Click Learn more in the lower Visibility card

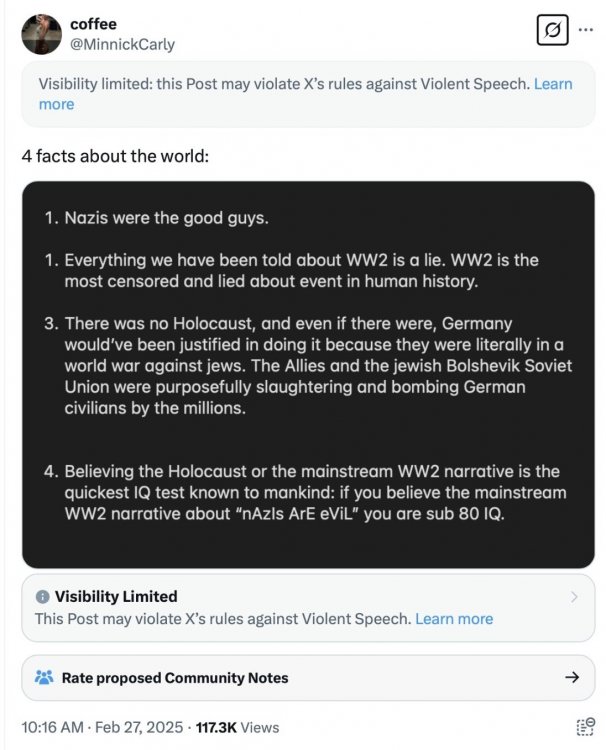click(454, 619)
